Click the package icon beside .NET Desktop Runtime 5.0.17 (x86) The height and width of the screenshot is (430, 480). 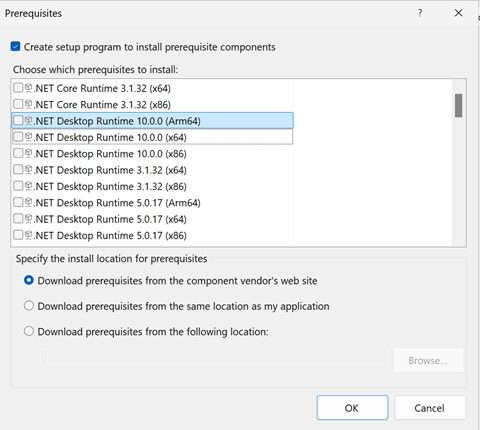29,235
